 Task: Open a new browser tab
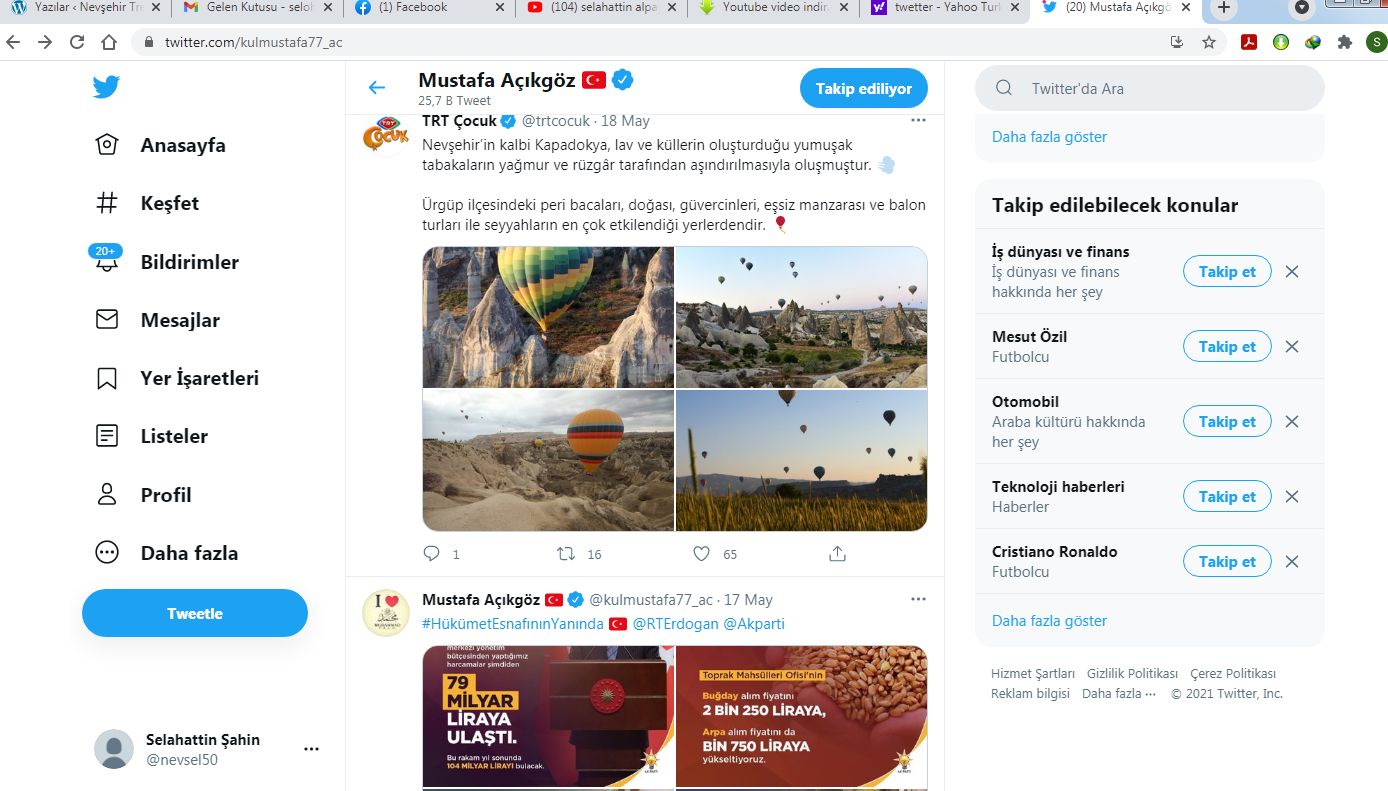tap(1223, 9)
